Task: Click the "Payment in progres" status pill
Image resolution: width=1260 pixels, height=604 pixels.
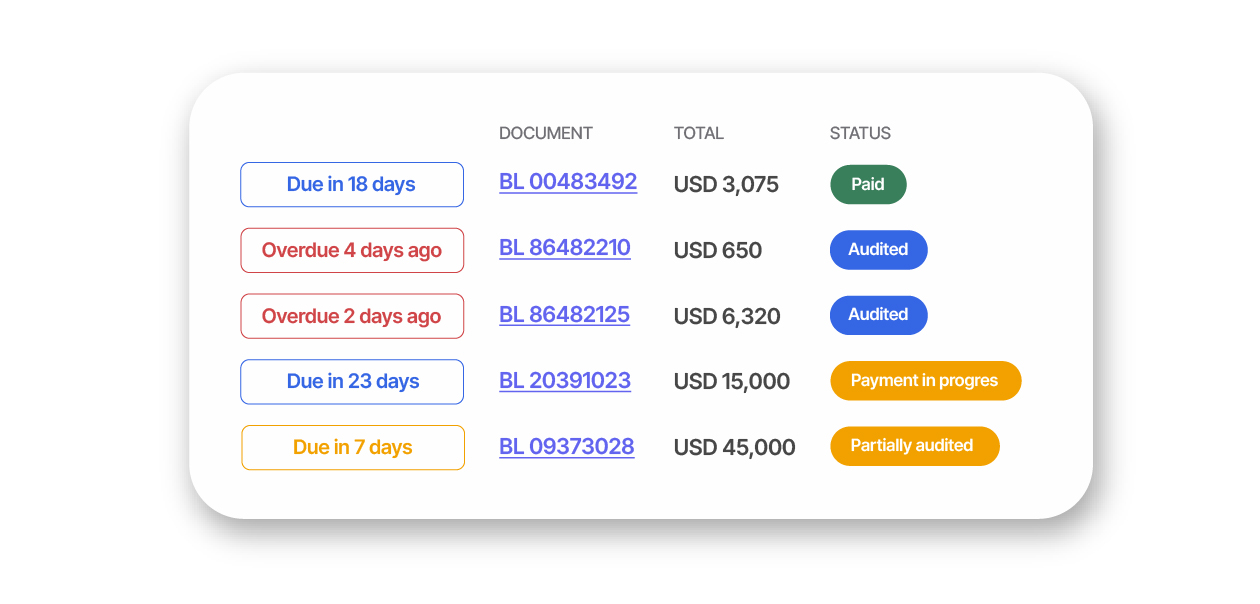Action: pos(925,381)
